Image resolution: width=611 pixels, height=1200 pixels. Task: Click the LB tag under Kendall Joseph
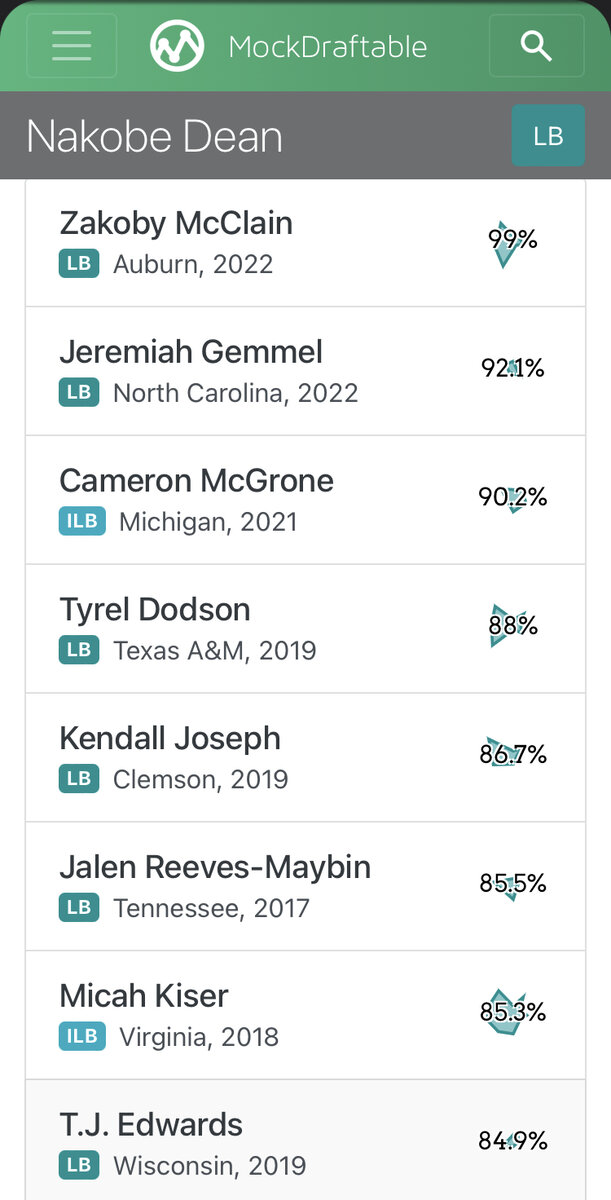(79, 779)
